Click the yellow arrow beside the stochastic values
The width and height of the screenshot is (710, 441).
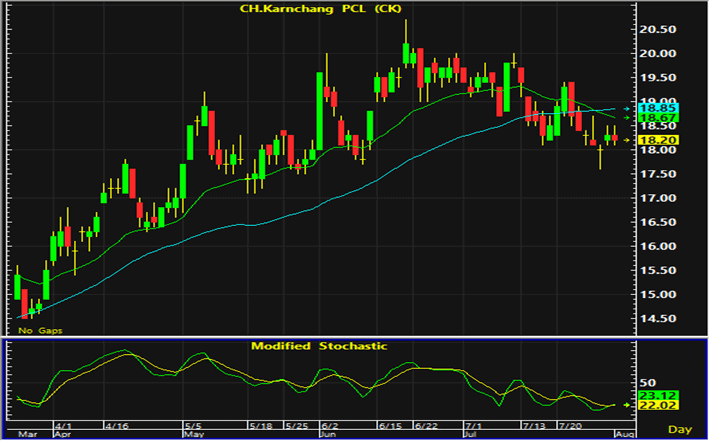[626, 405]
